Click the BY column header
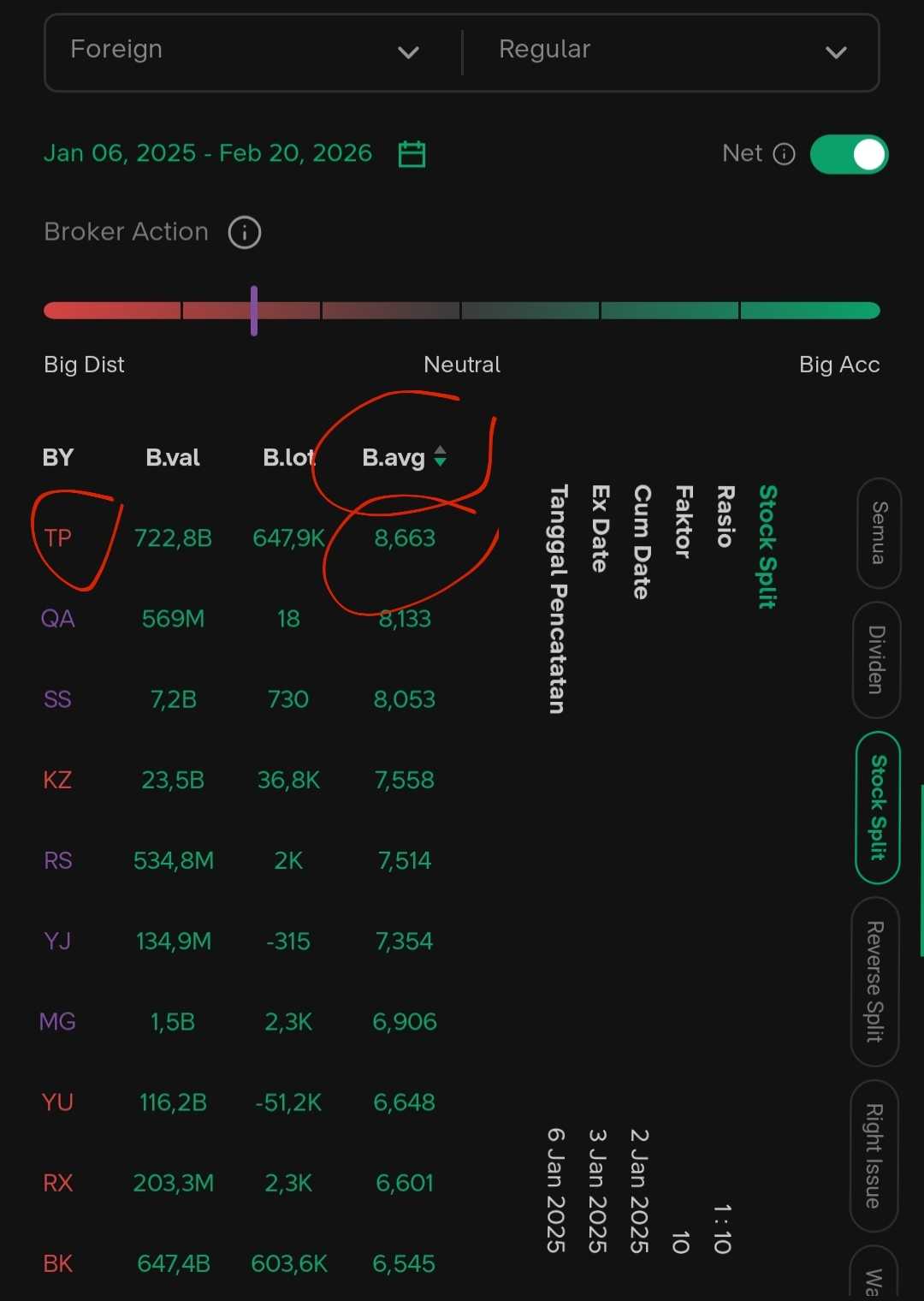924x1301 pixels. tap(57, 458)
